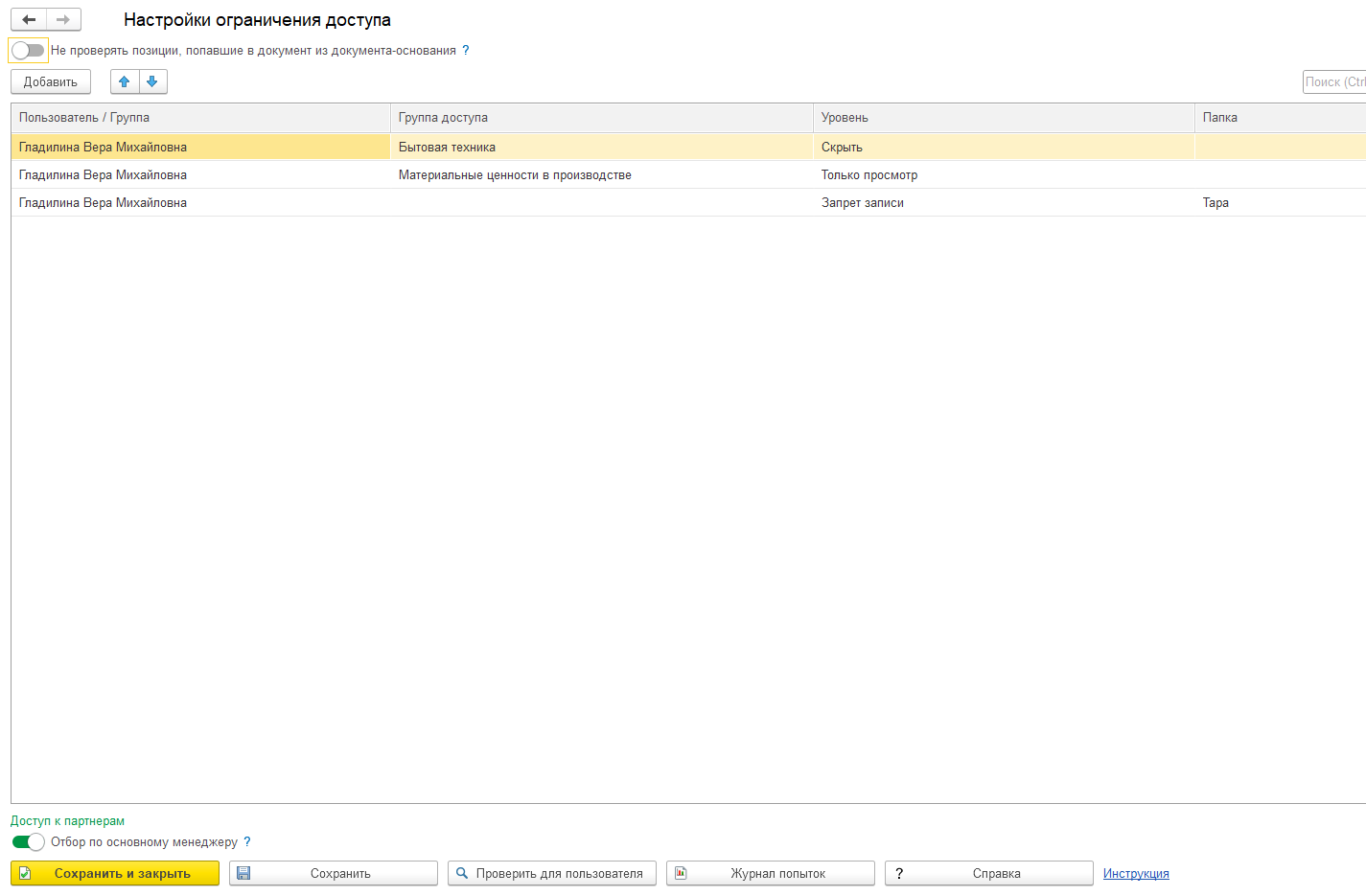The image size is (1366, 896).
Task: Select user cell in 'Только просмотр' row
Action: 201,175
